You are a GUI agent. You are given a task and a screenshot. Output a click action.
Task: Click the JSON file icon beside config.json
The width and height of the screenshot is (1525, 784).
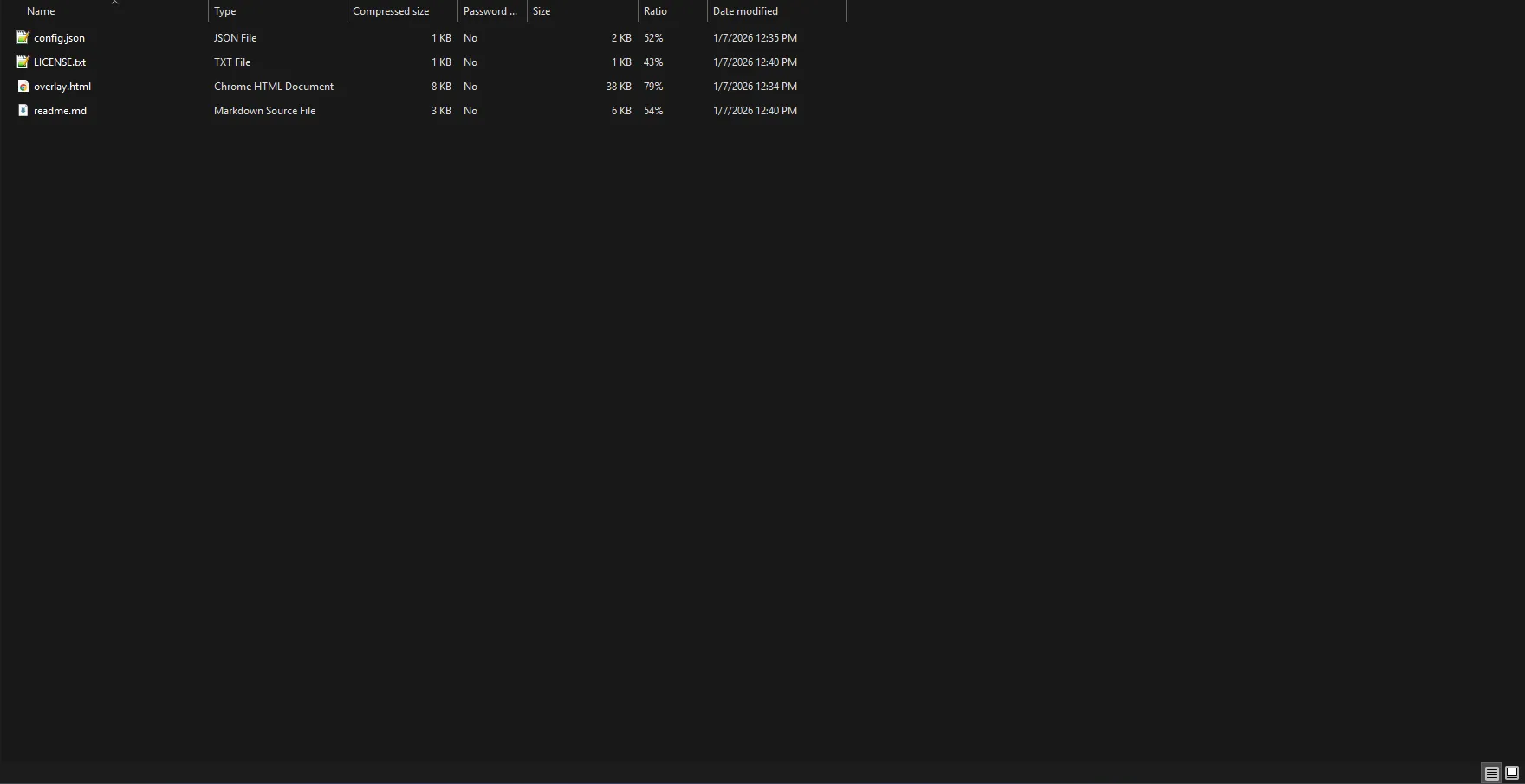[22, 37]
